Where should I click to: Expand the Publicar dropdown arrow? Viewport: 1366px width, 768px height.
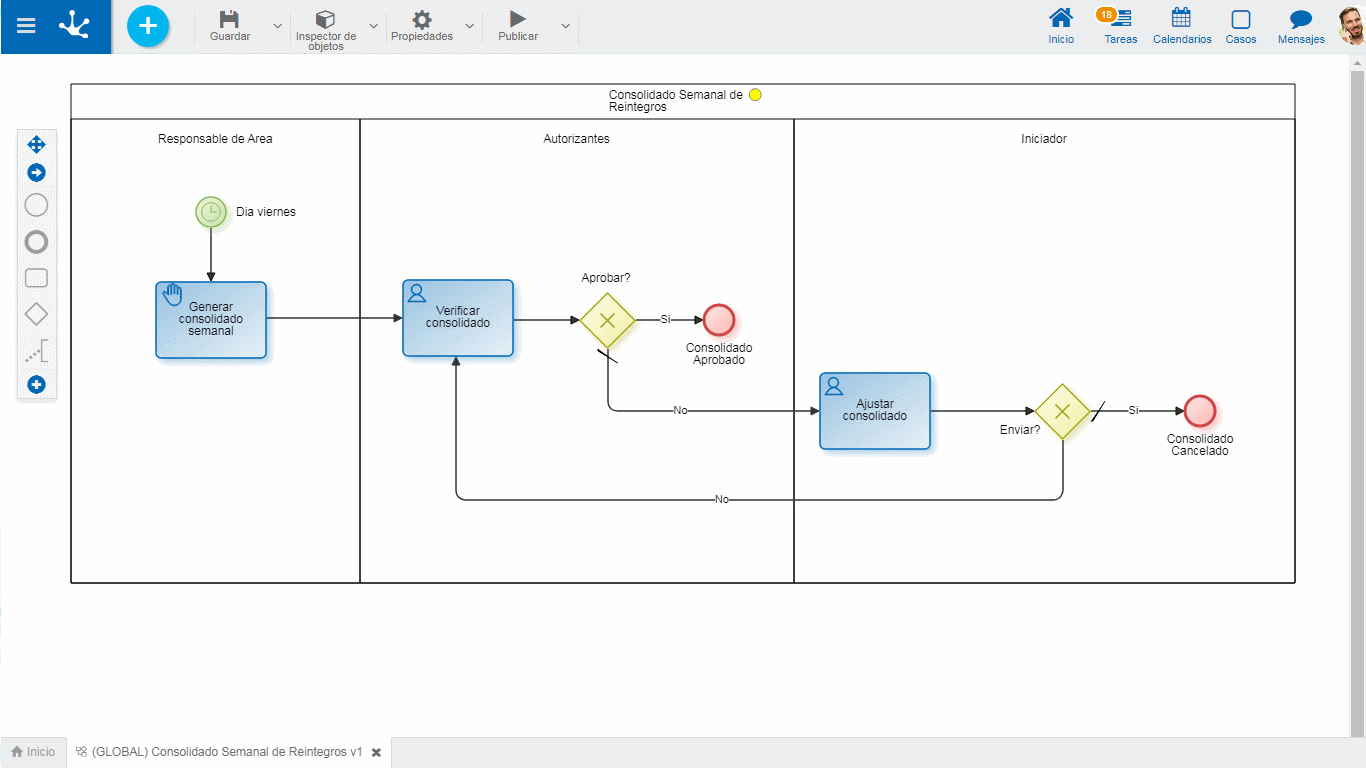(x=565, y=26)
